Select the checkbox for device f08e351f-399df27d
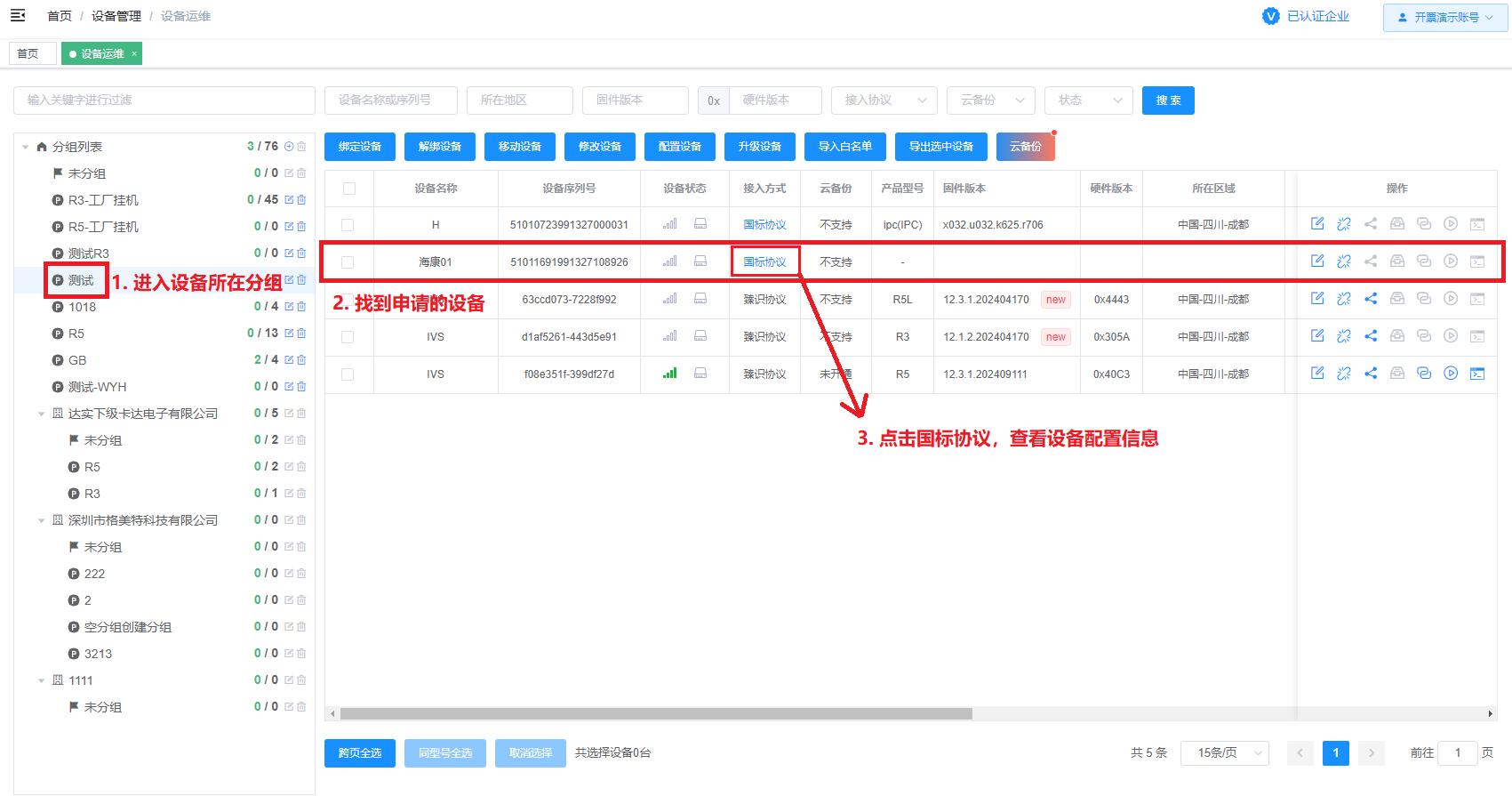The height and width of the screenshot is (796, 1512). (x=348, y=374)
